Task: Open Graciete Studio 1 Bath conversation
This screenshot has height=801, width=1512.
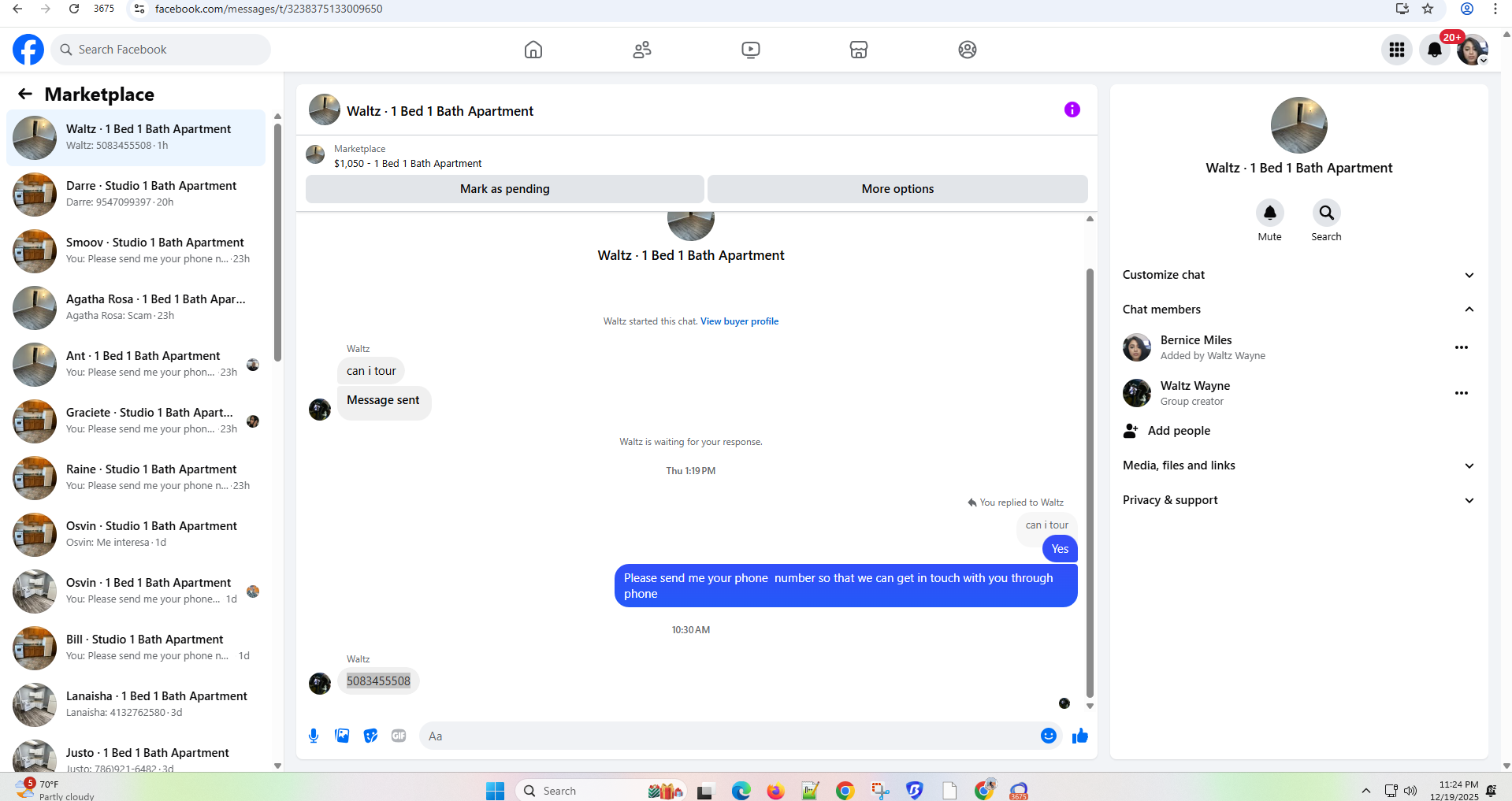Action: [136, 421]
